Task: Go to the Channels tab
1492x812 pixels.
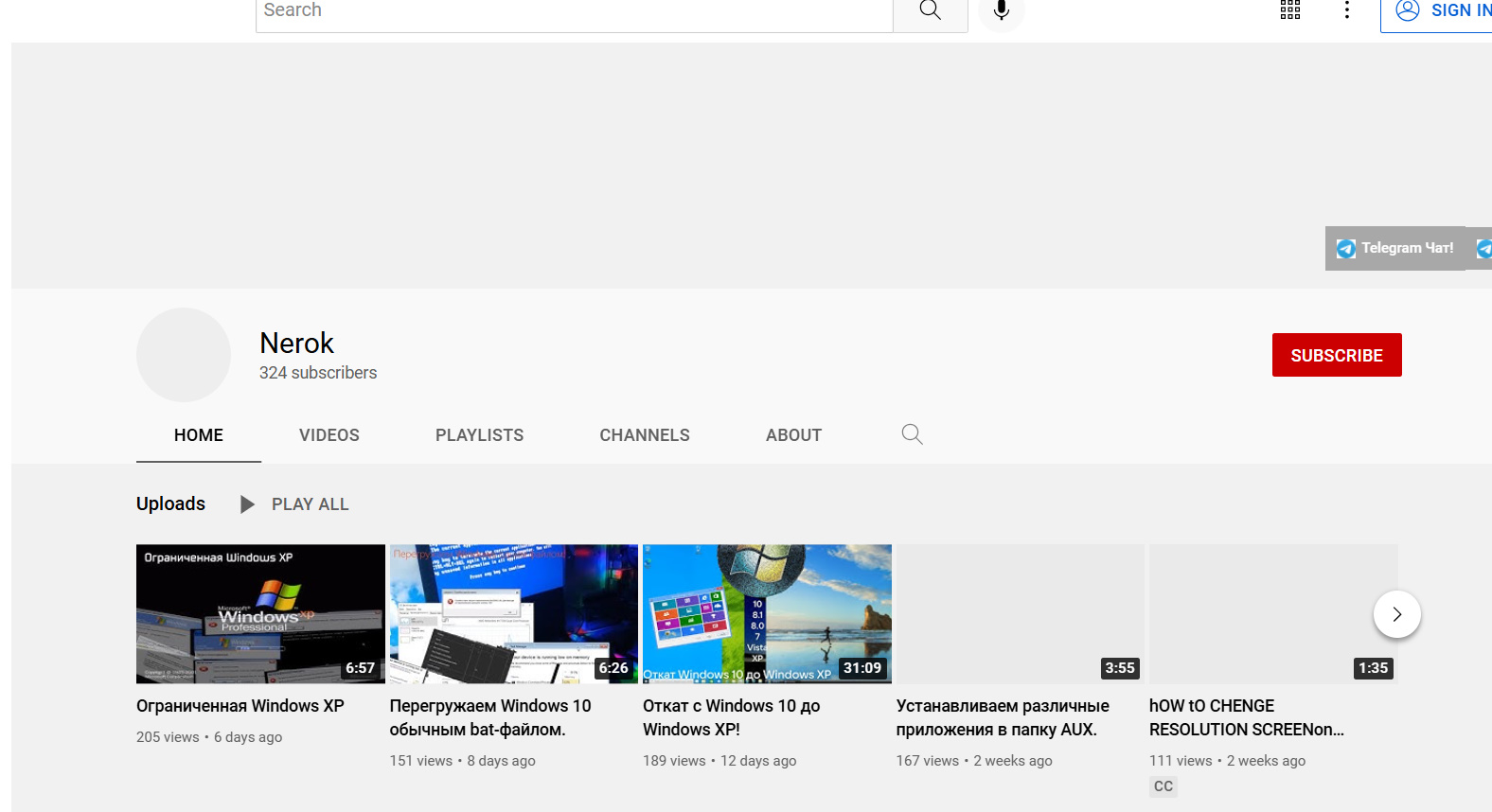Action: [644, 435]
